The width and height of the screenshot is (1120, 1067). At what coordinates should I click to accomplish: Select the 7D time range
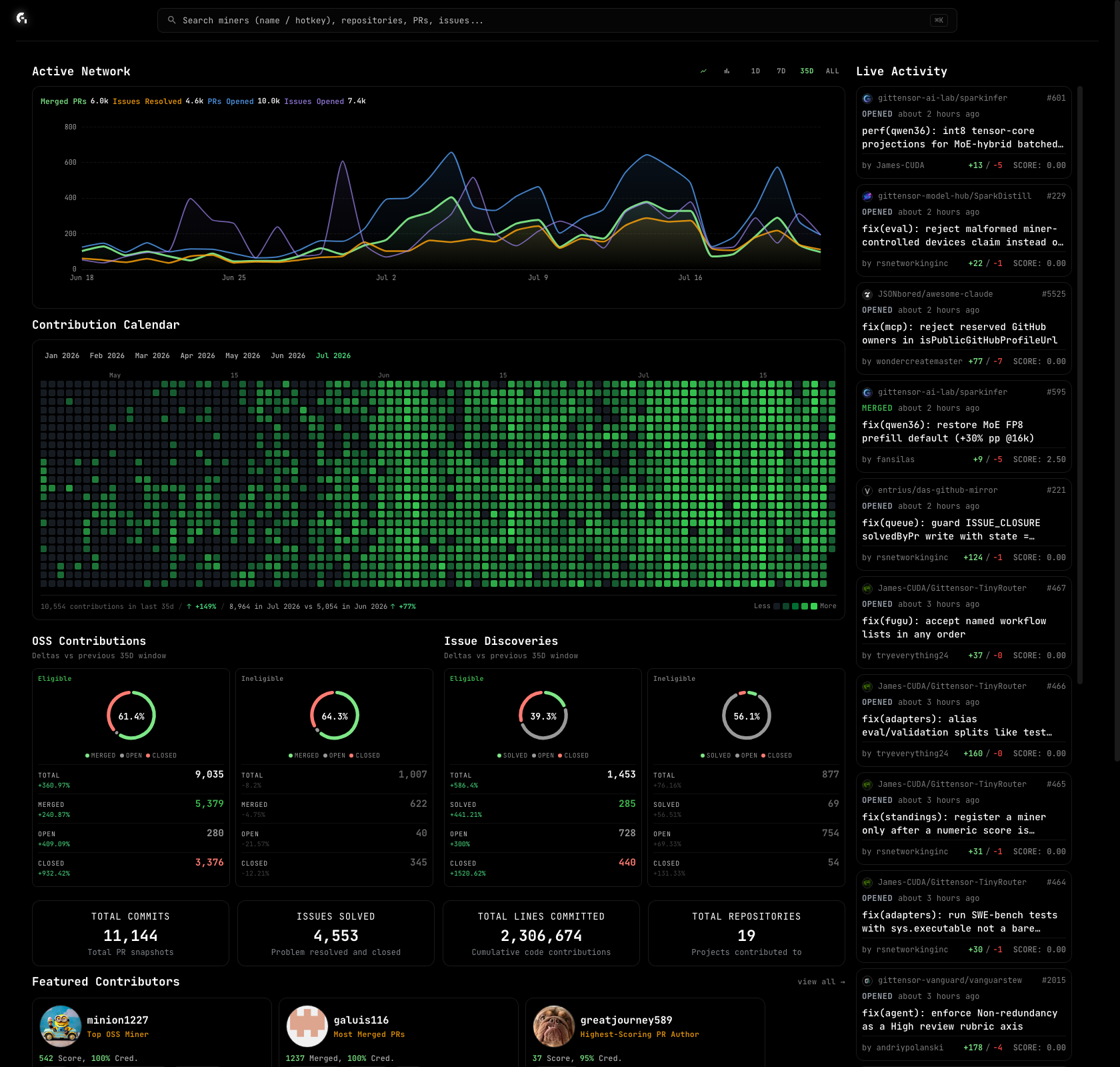781,71
